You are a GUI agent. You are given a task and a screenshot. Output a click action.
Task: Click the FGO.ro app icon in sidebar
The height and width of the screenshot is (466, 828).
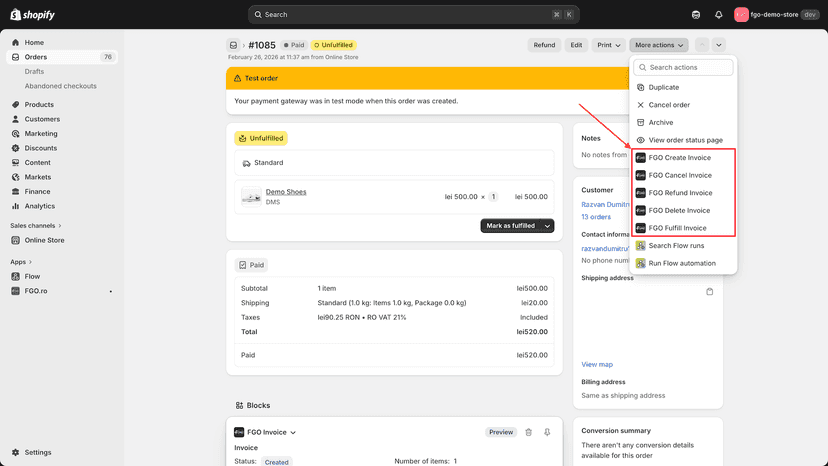pos(15,291)
